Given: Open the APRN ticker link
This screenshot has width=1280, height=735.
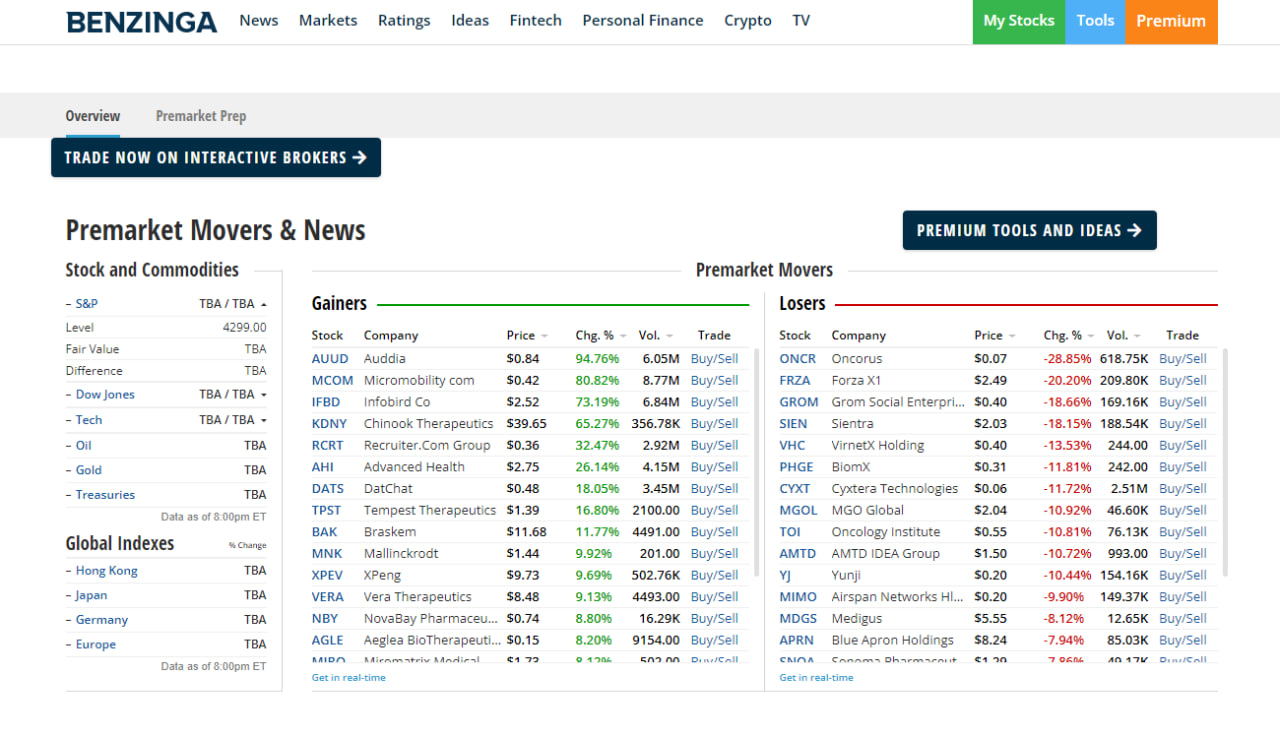Looking at the screenshot, I should [797, 641].
